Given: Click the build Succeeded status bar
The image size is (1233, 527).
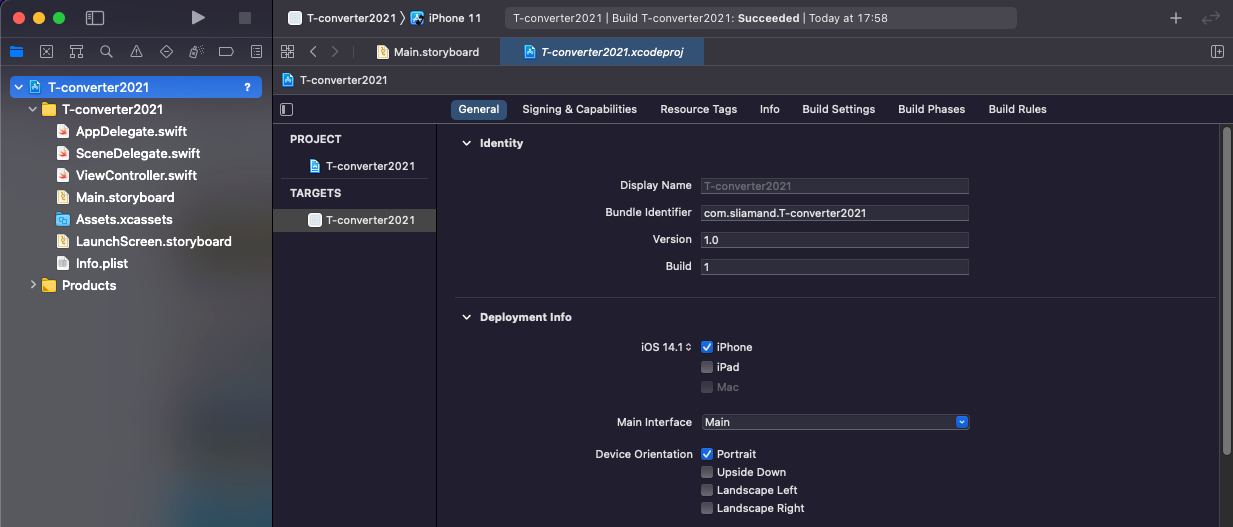Looking at the screenshot, I should click(760, 18).
